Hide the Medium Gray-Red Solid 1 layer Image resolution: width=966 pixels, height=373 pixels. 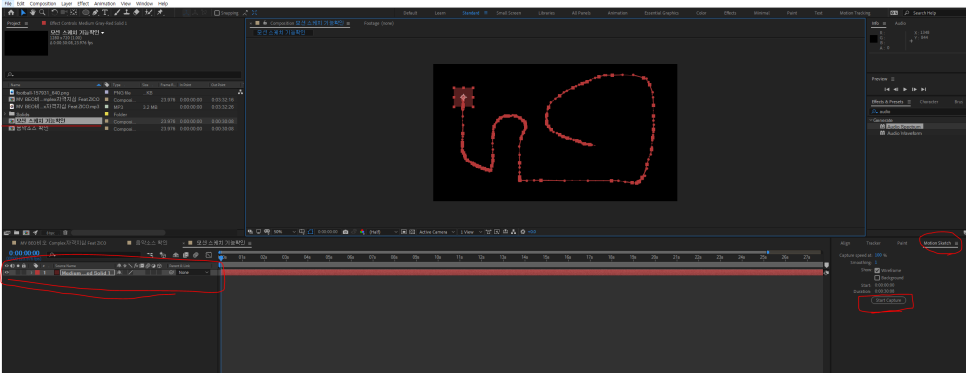click(6, 272)
